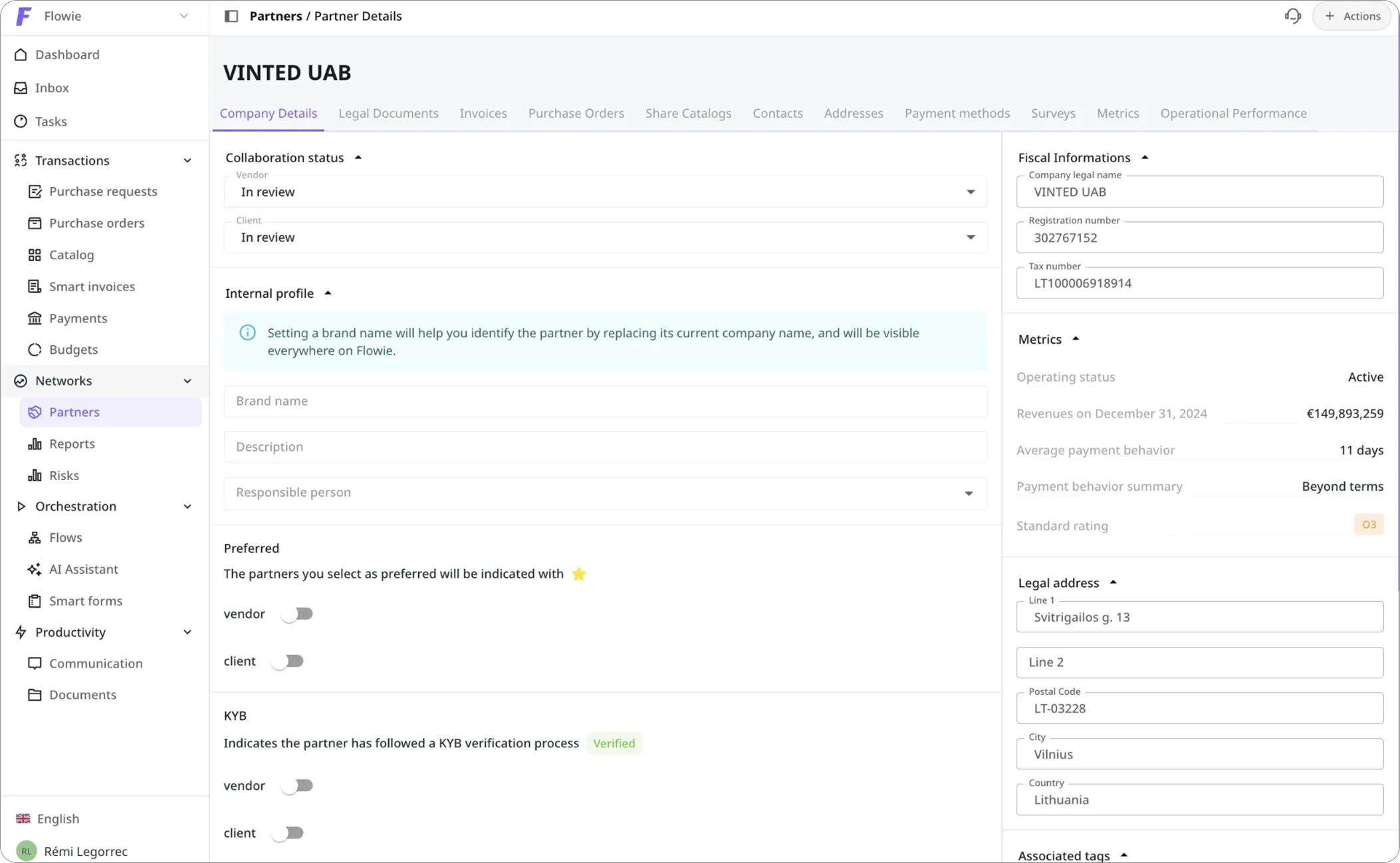Enable KYB client toggle
The height and width of the screenshot is (863, 1400).
(x=287, y=833)
